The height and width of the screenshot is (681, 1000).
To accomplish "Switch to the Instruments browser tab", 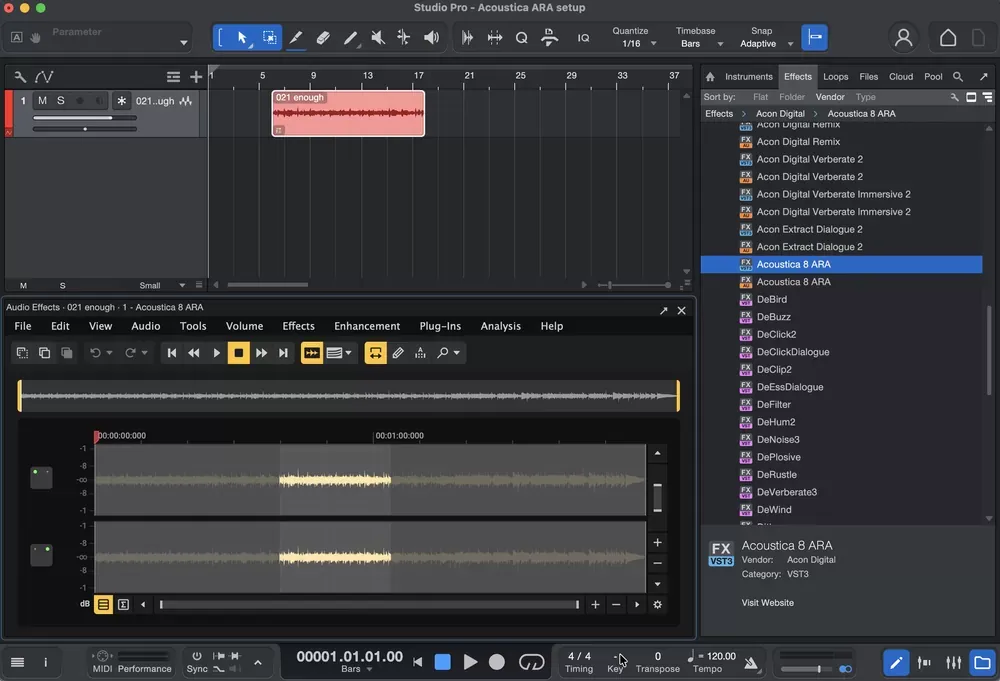I will [x=749, y=77].
